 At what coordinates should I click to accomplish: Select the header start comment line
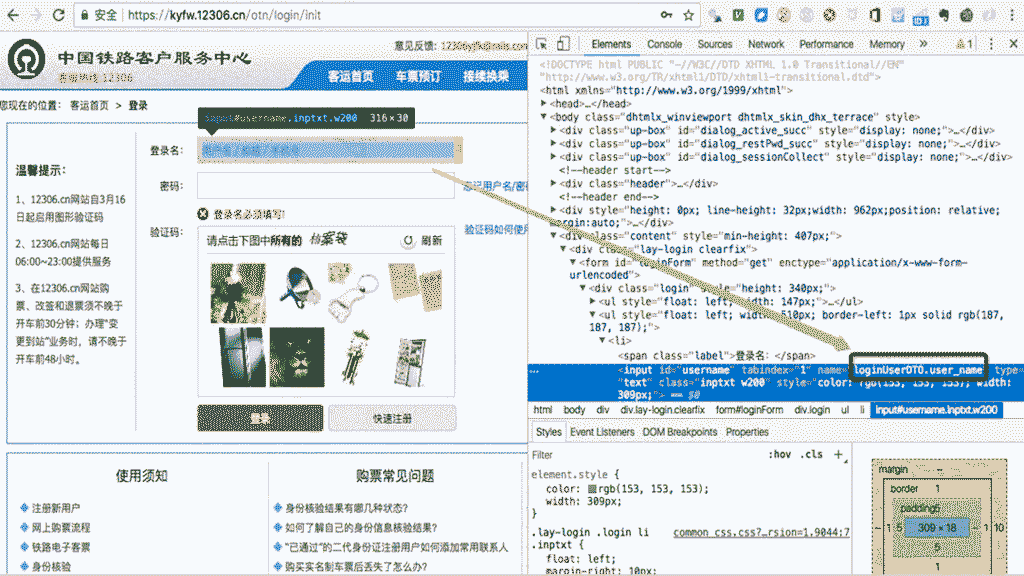click(x=615, y=170)
